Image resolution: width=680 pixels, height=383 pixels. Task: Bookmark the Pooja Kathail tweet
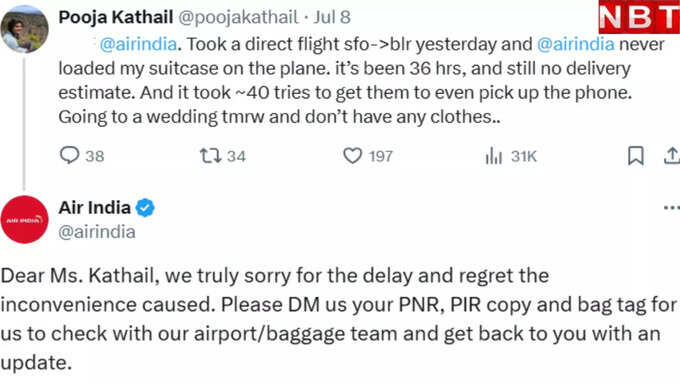click(x=636, y=156)
